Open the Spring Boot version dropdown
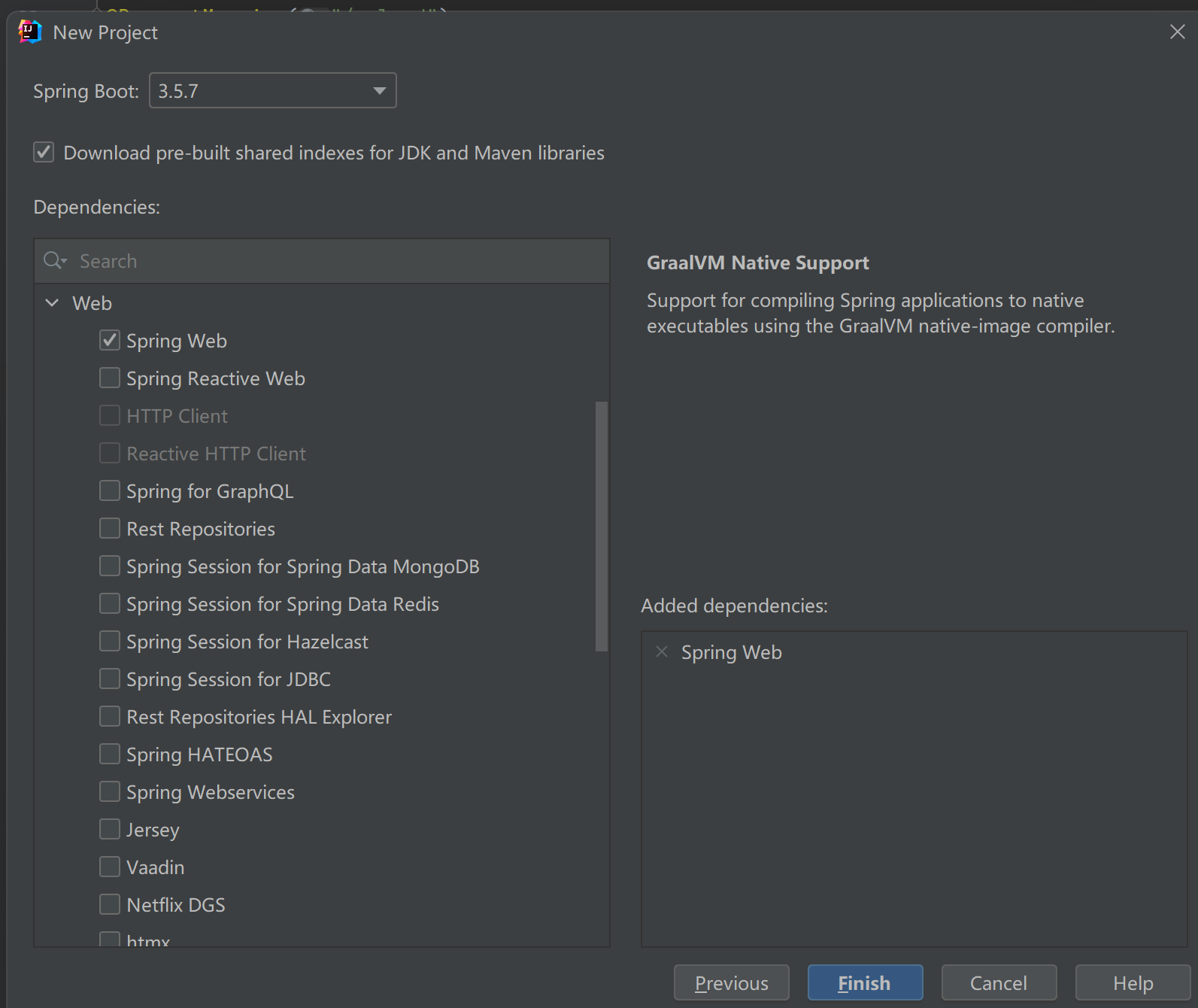 (x=273, y=90)
